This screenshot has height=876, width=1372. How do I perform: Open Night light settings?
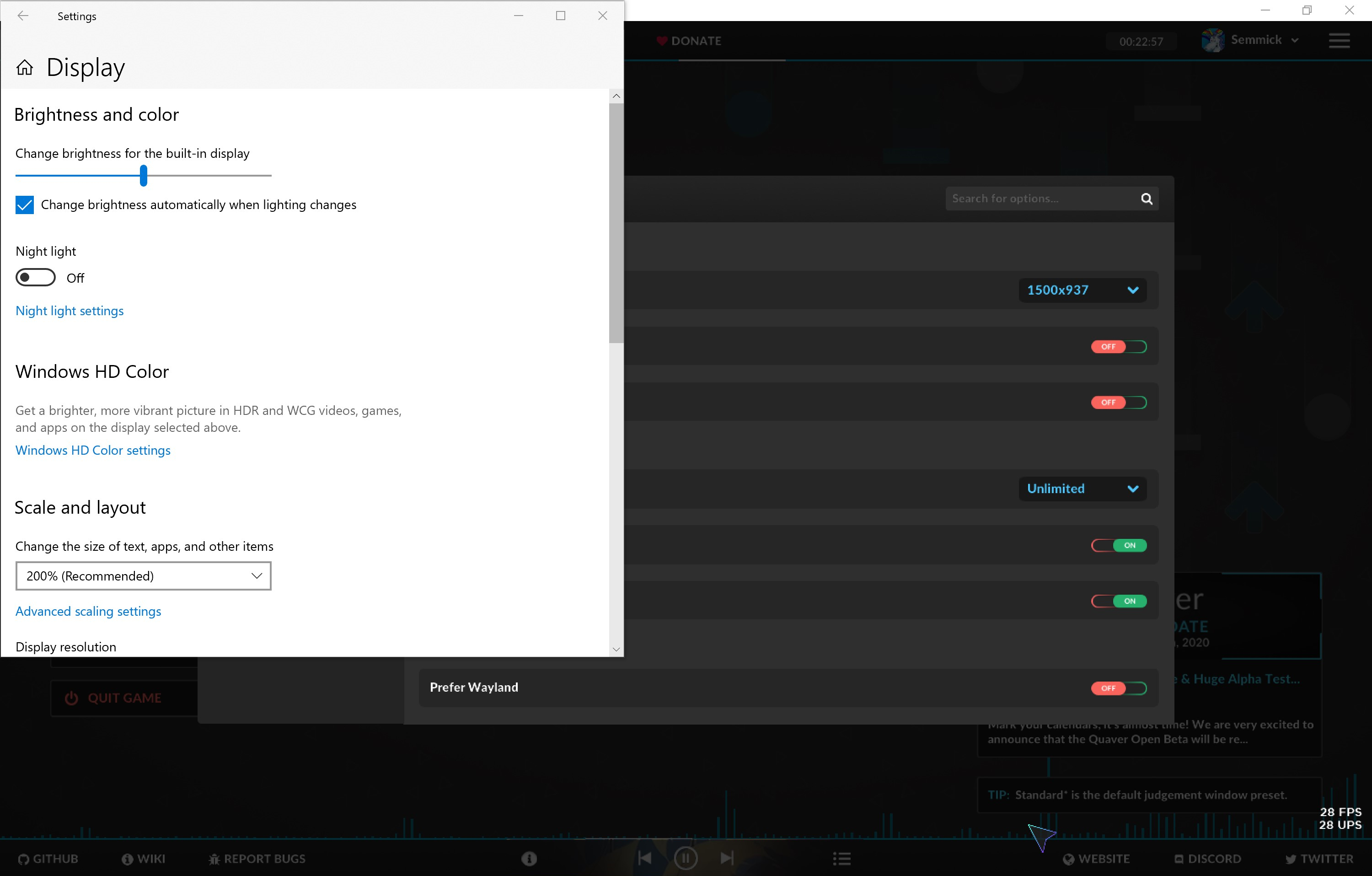pyautogui.click(x=70, y=311)
